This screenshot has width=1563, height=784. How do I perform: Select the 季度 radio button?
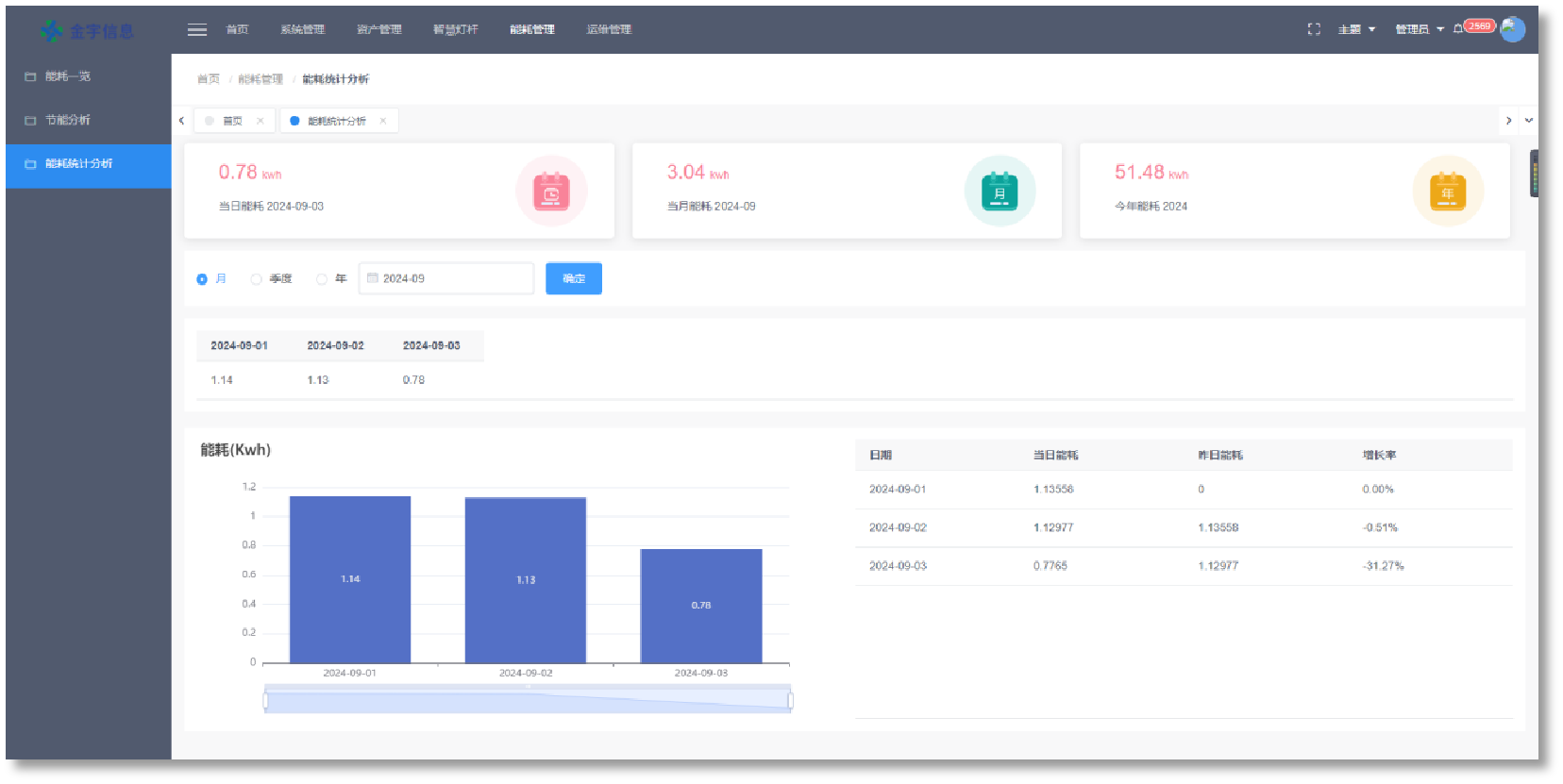coord(256,279)
